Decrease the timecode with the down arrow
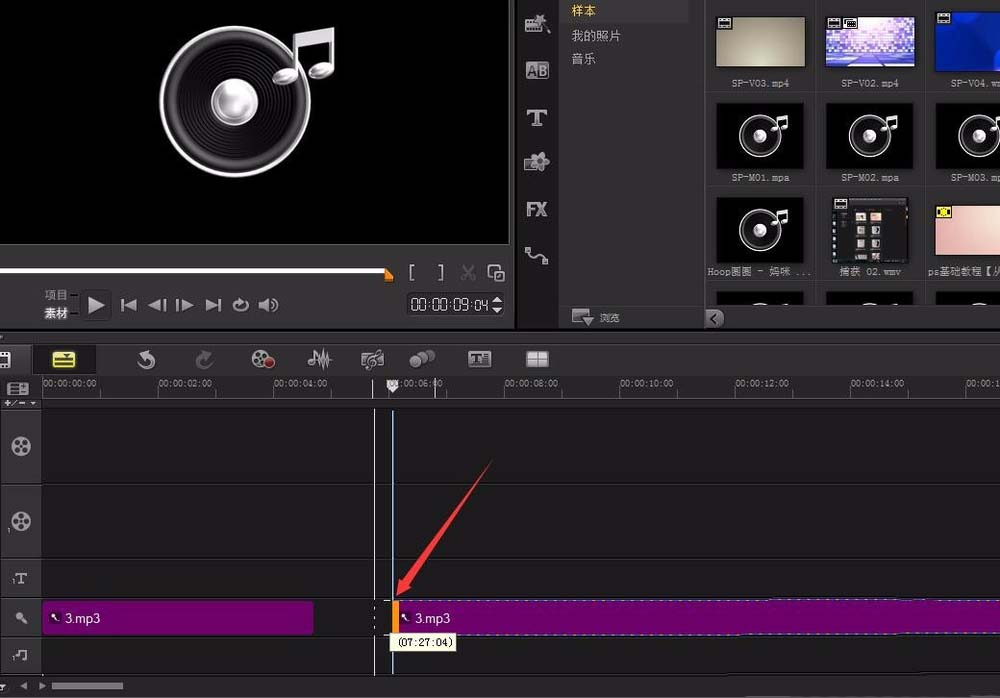Viewport: 1000px width, 698px height. tap(497, 310)
